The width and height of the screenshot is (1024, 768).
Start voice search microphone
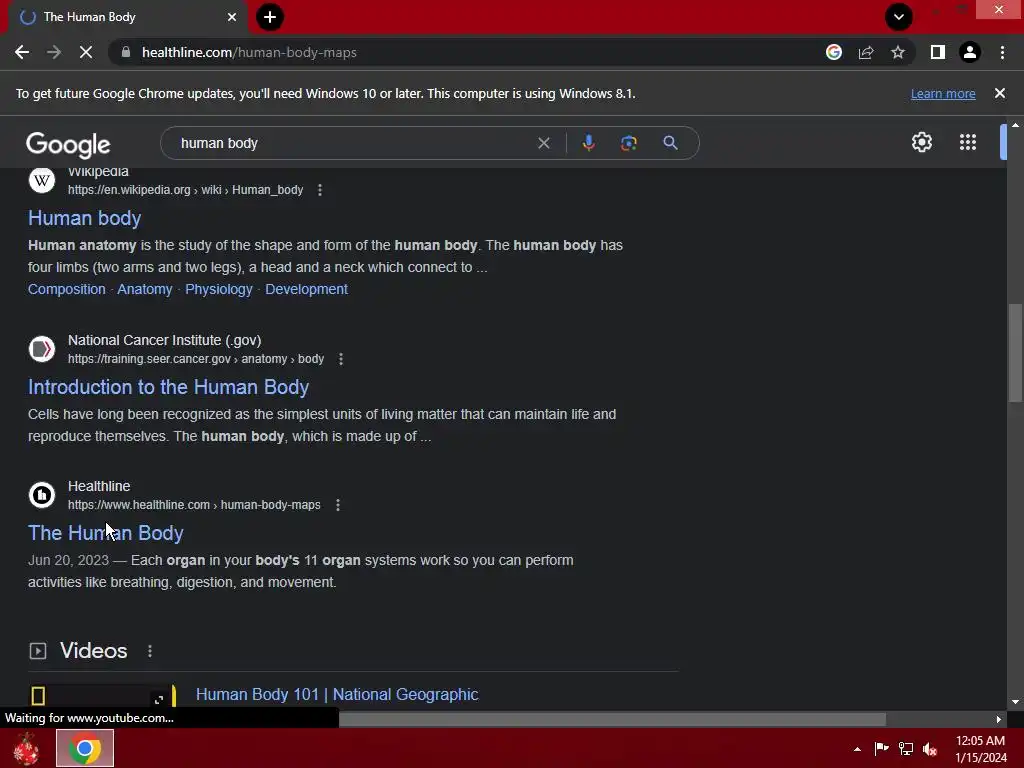(588, 143)
